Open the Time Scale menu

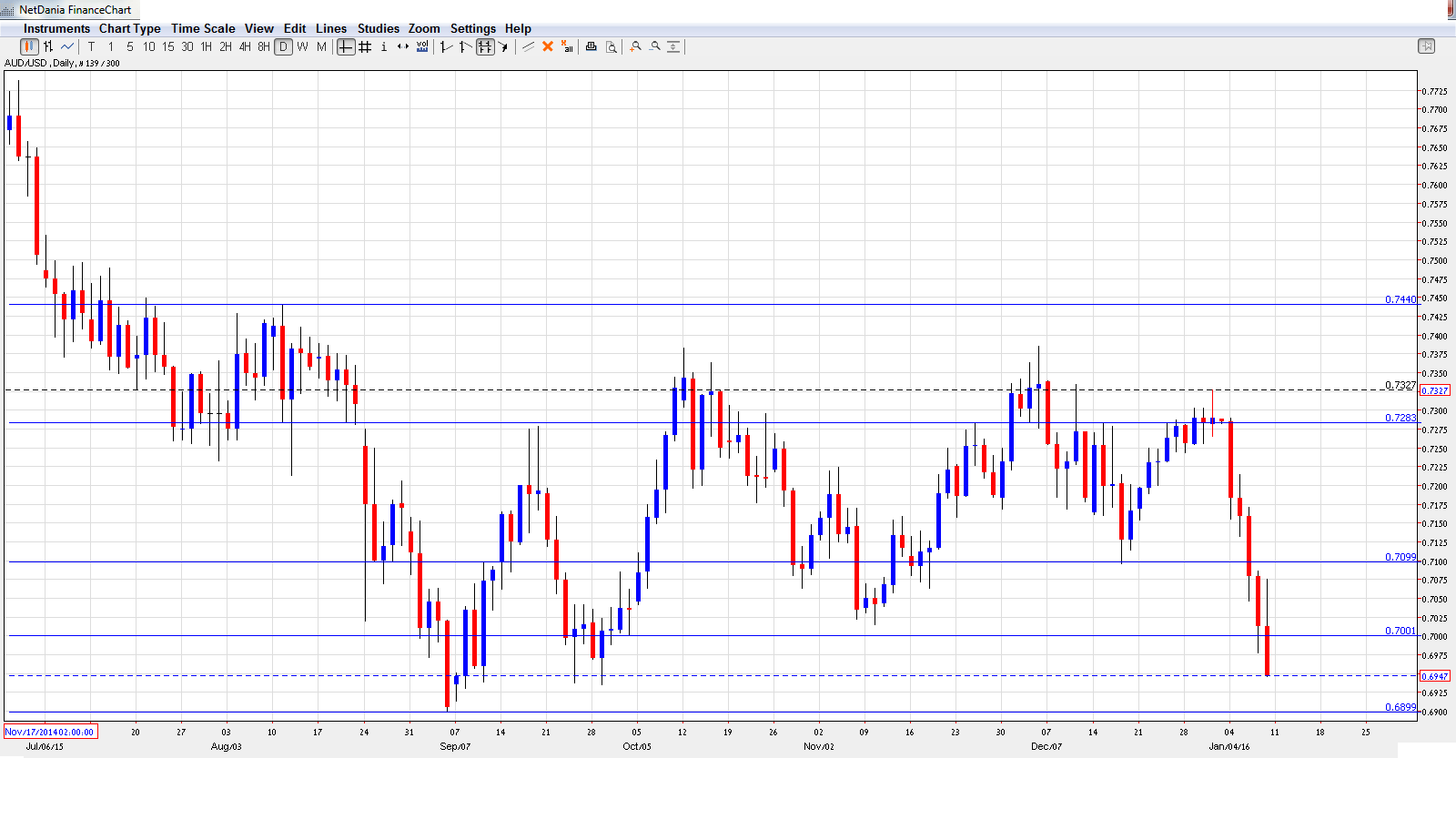click(203, 28)
